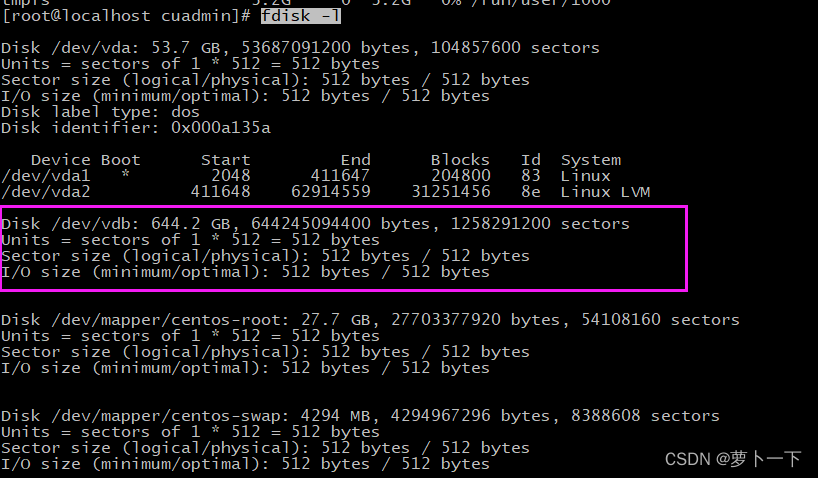
Task: Click the "Start" column header
Action: tap(226, 160)
